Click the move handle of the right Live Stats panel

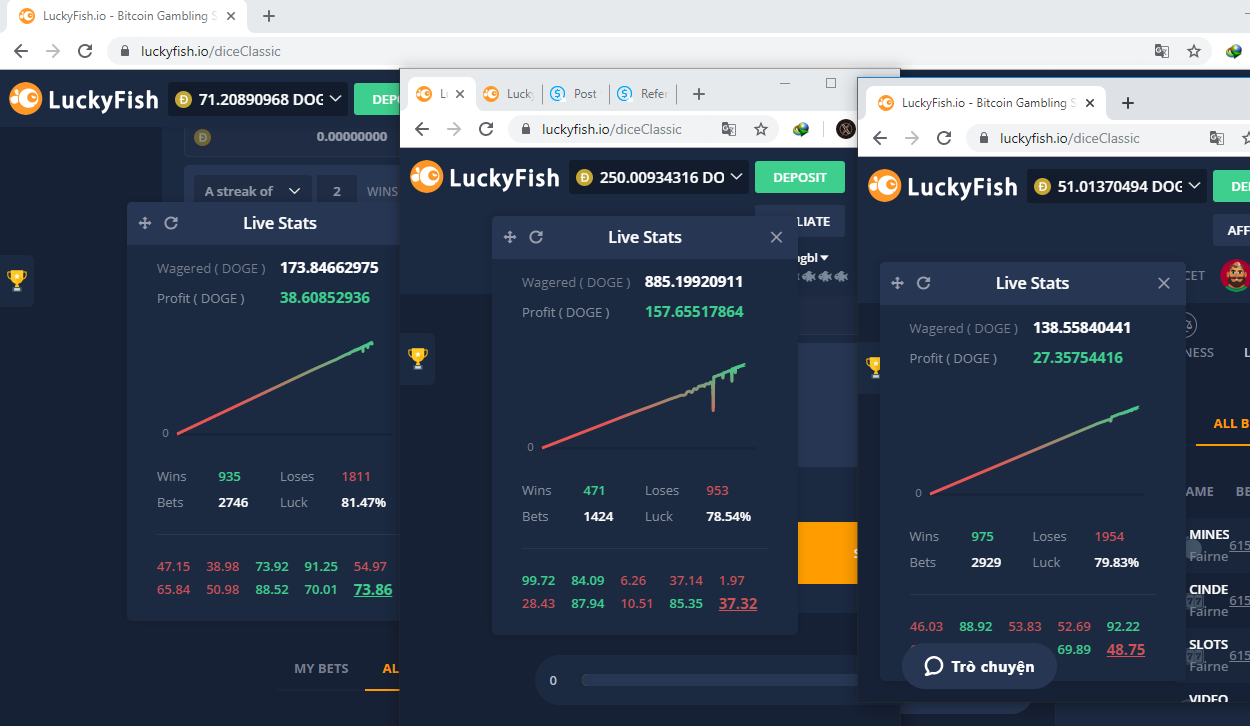tap(897, 283)
